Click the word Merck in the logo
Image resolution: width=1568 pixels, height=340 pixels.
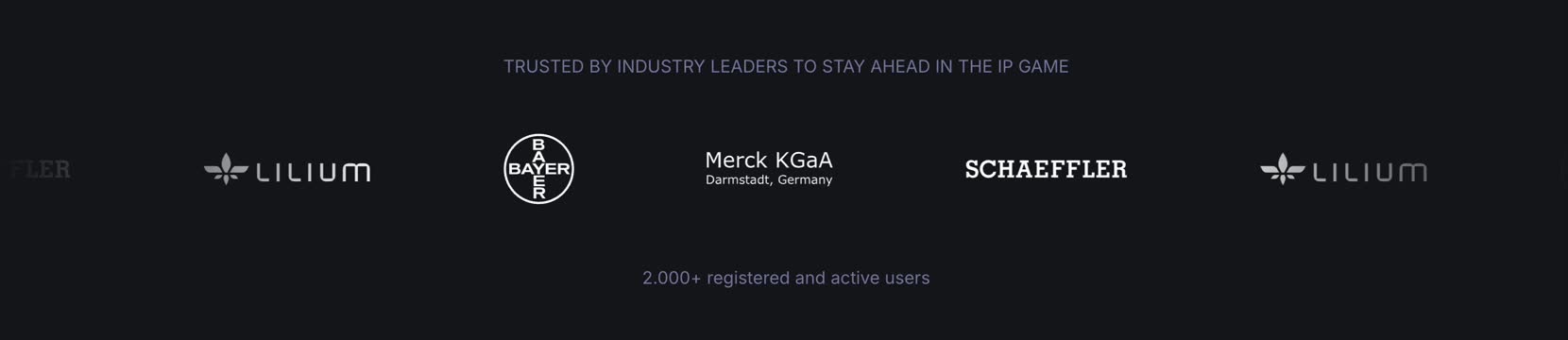click(736, 160)
